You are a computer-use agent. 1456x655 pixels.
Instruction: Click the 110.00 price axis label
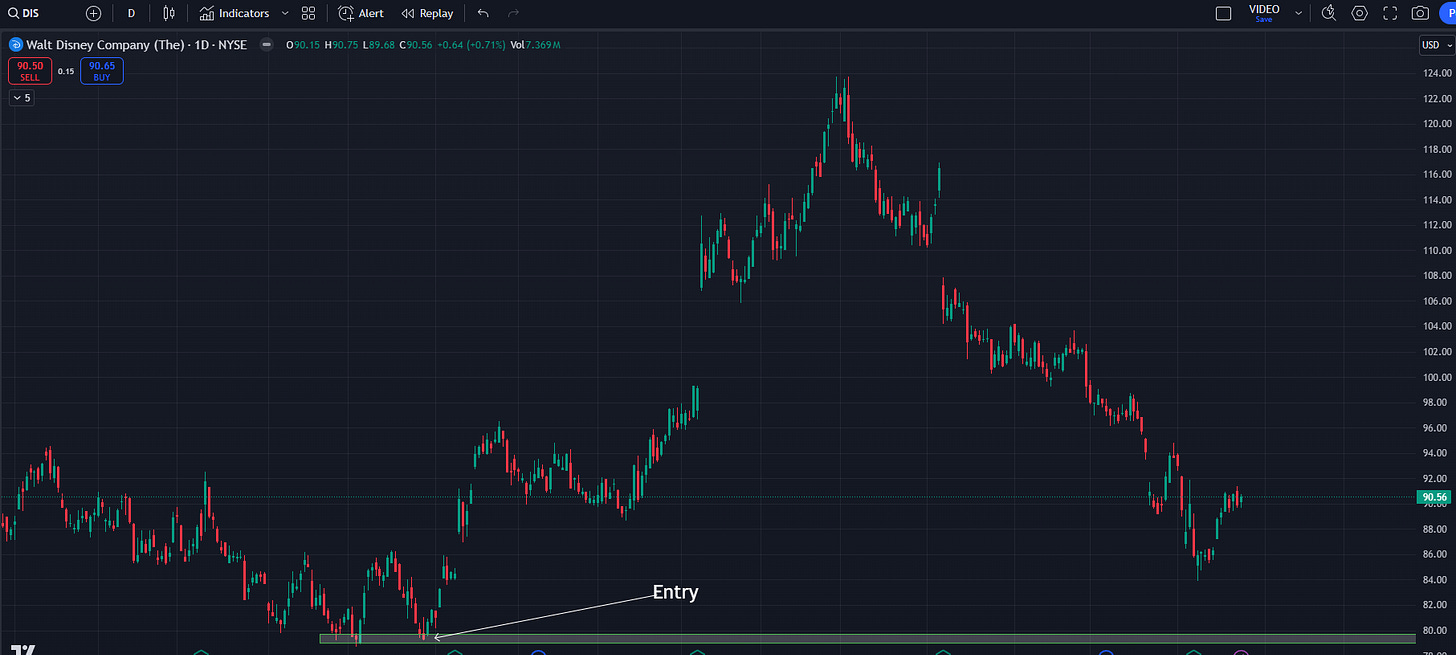[x=1437, y=251]
